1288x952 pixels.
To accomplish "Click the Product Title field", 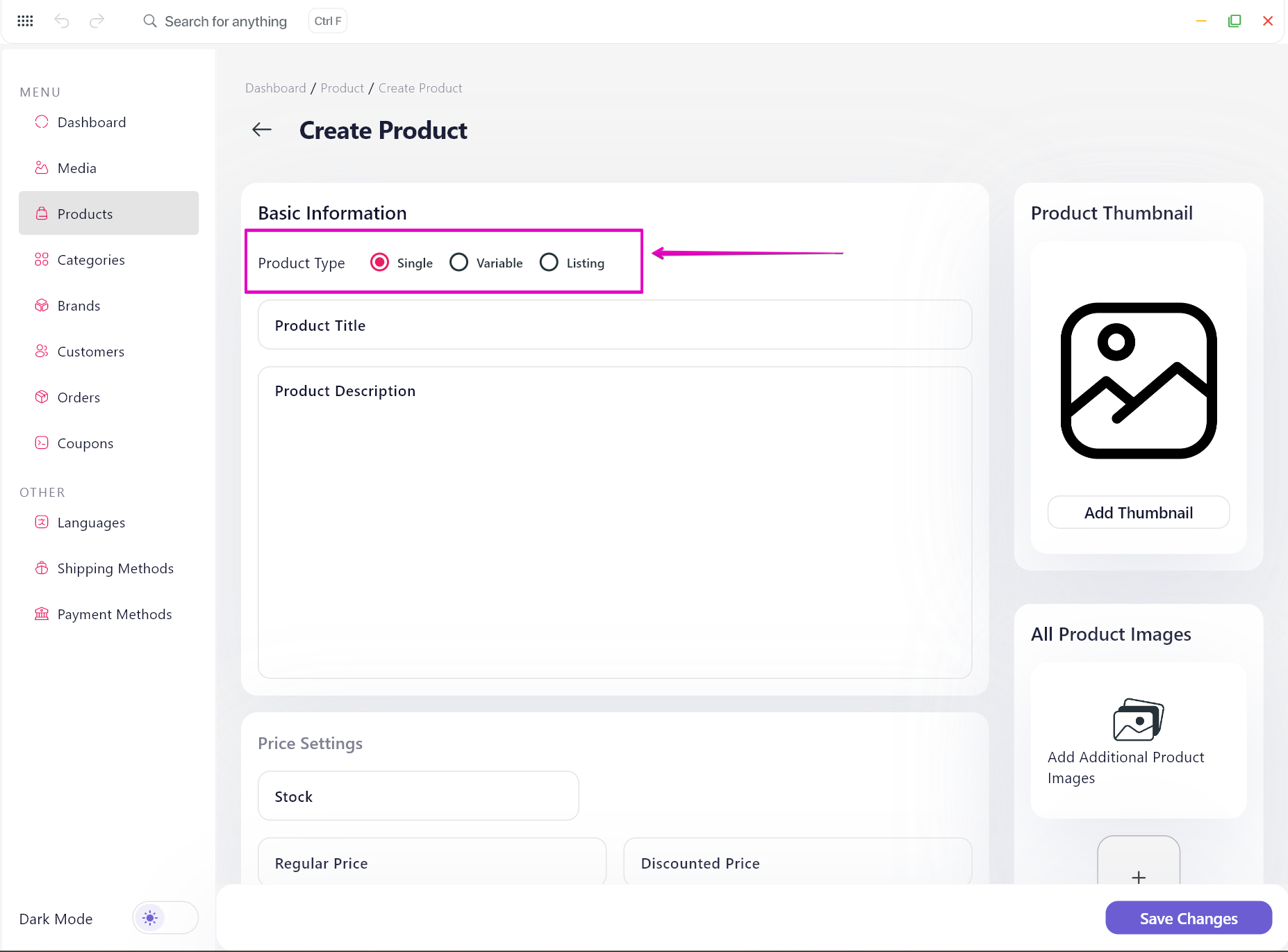I will point(615,325).
